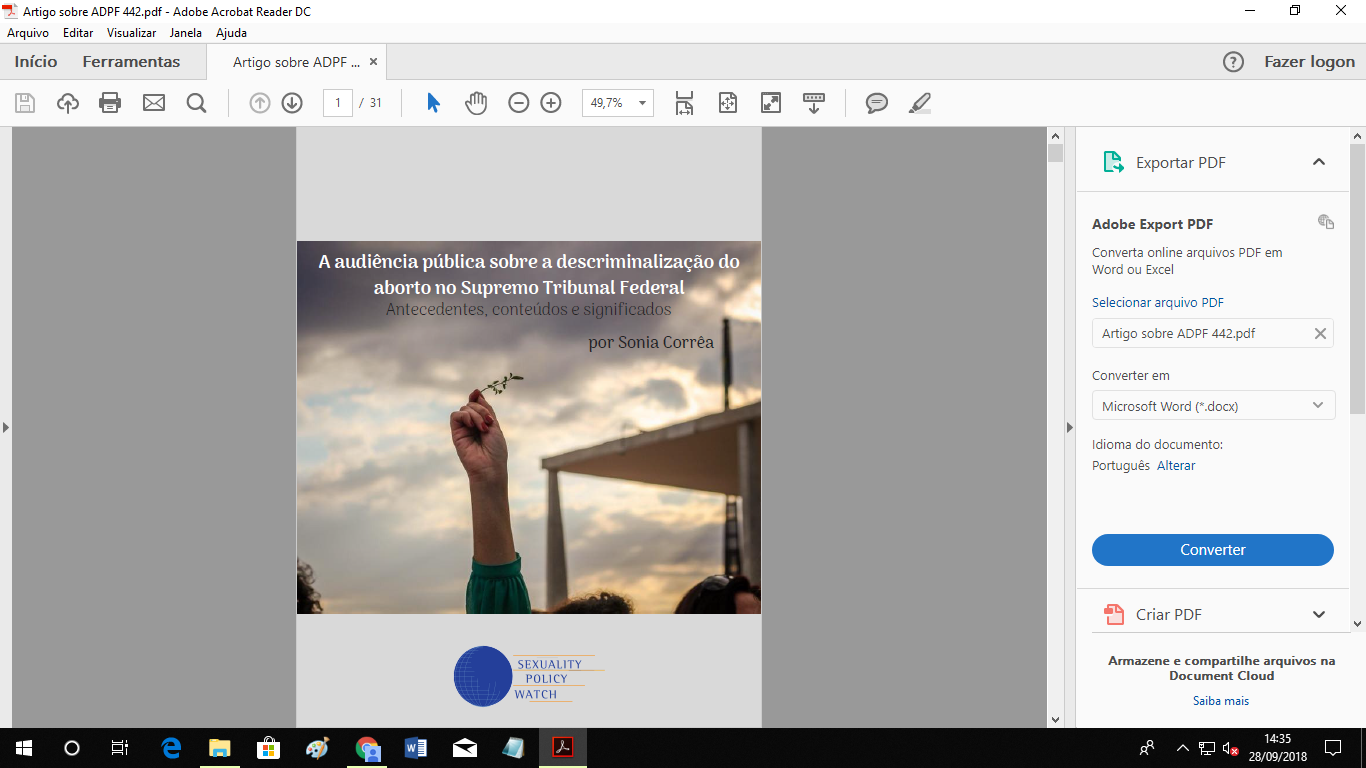Viewport: 1366px width, 768px height.
Task: Open Google Chrome from the taskbar
Action: click(x=367, y=748)
